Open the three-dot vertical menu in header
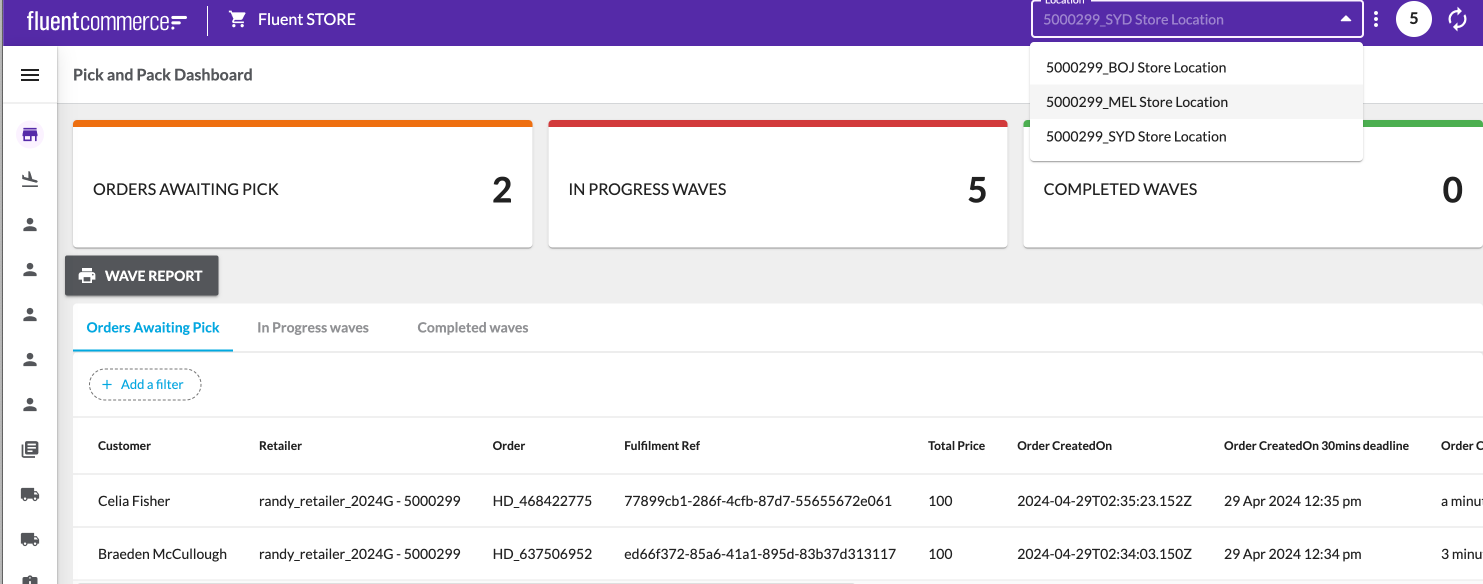Screen dimensions: 1483x584 point(1377,19)
